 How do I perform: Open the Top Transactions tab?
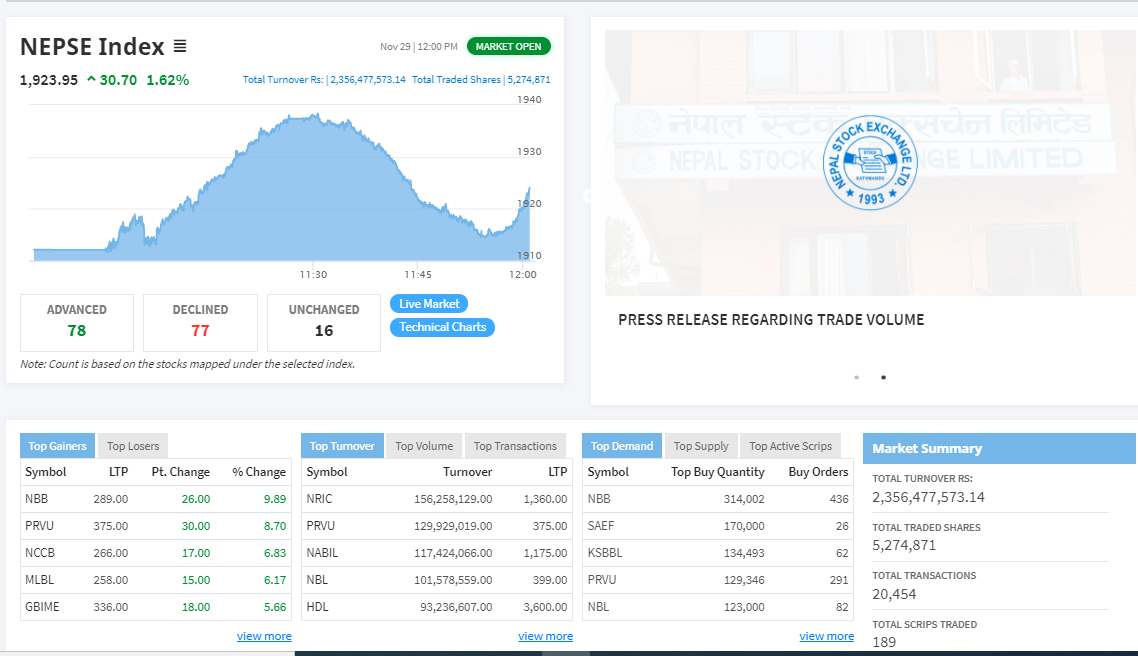(x=515, y=446)
